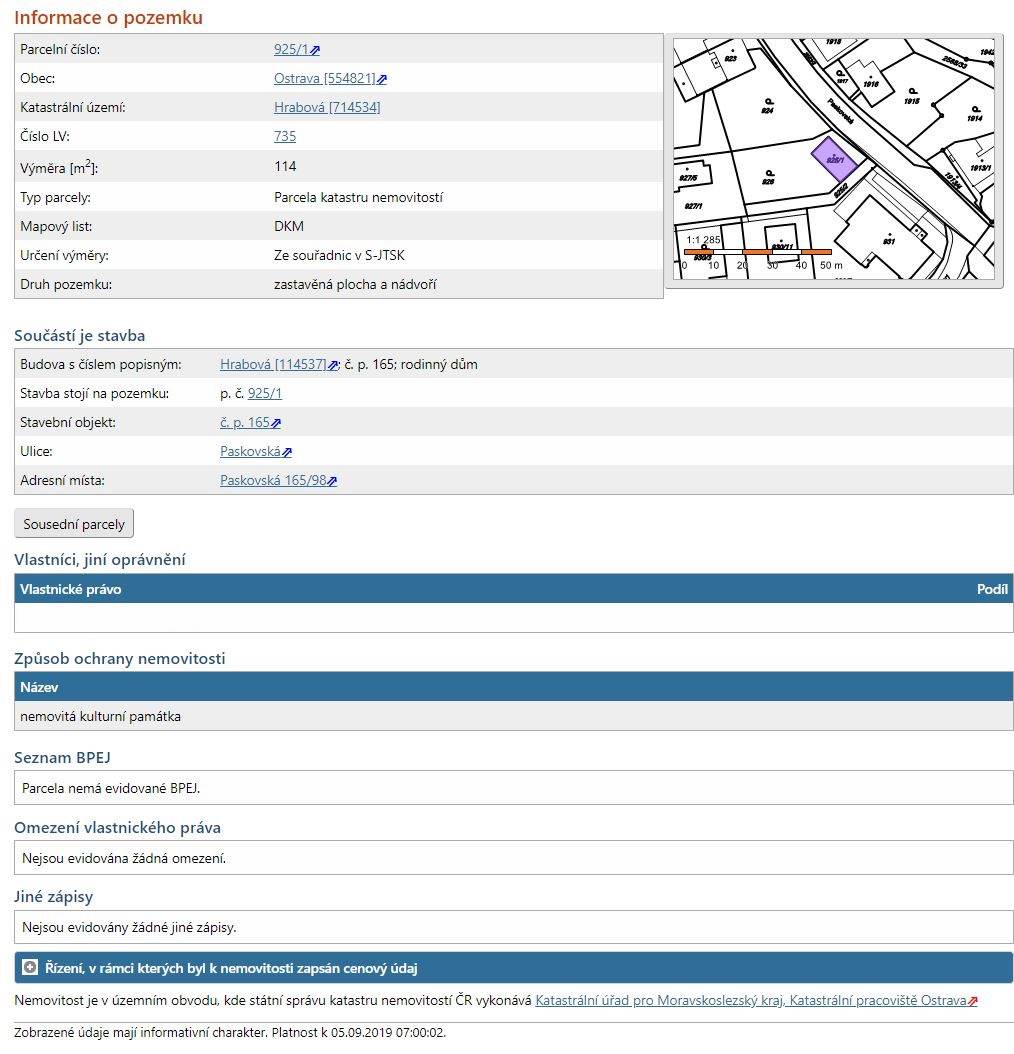
Task: Click the Platnost k 05.09.2019 07:00:02 text
Action: pyautogui.click(x=358, y=1032)
